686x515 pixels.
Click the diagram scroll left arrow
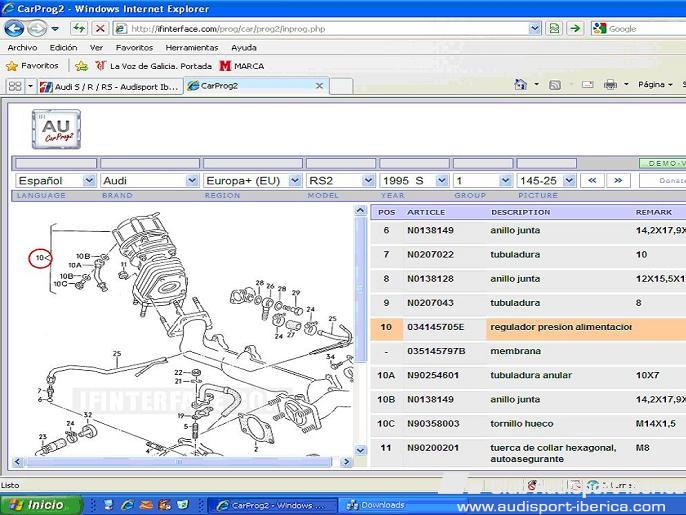point(18,462)
